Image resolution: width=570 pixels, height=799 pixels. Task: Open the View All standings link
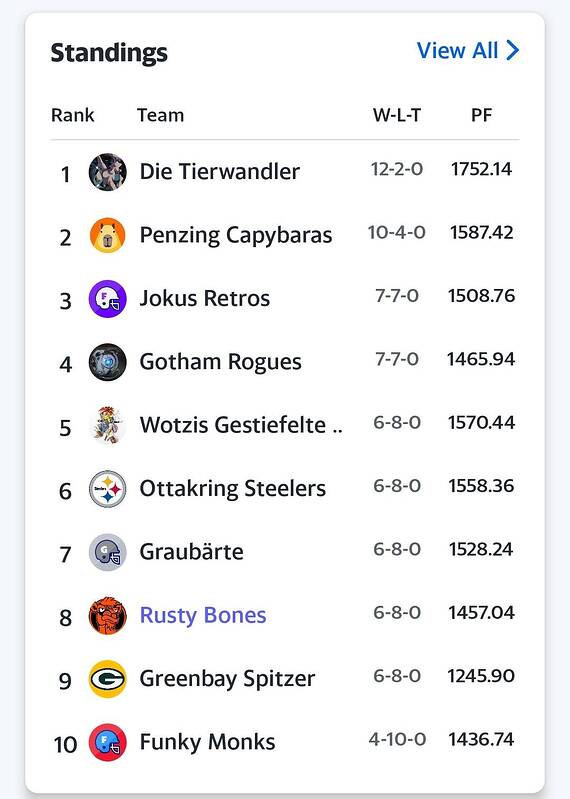468,50
